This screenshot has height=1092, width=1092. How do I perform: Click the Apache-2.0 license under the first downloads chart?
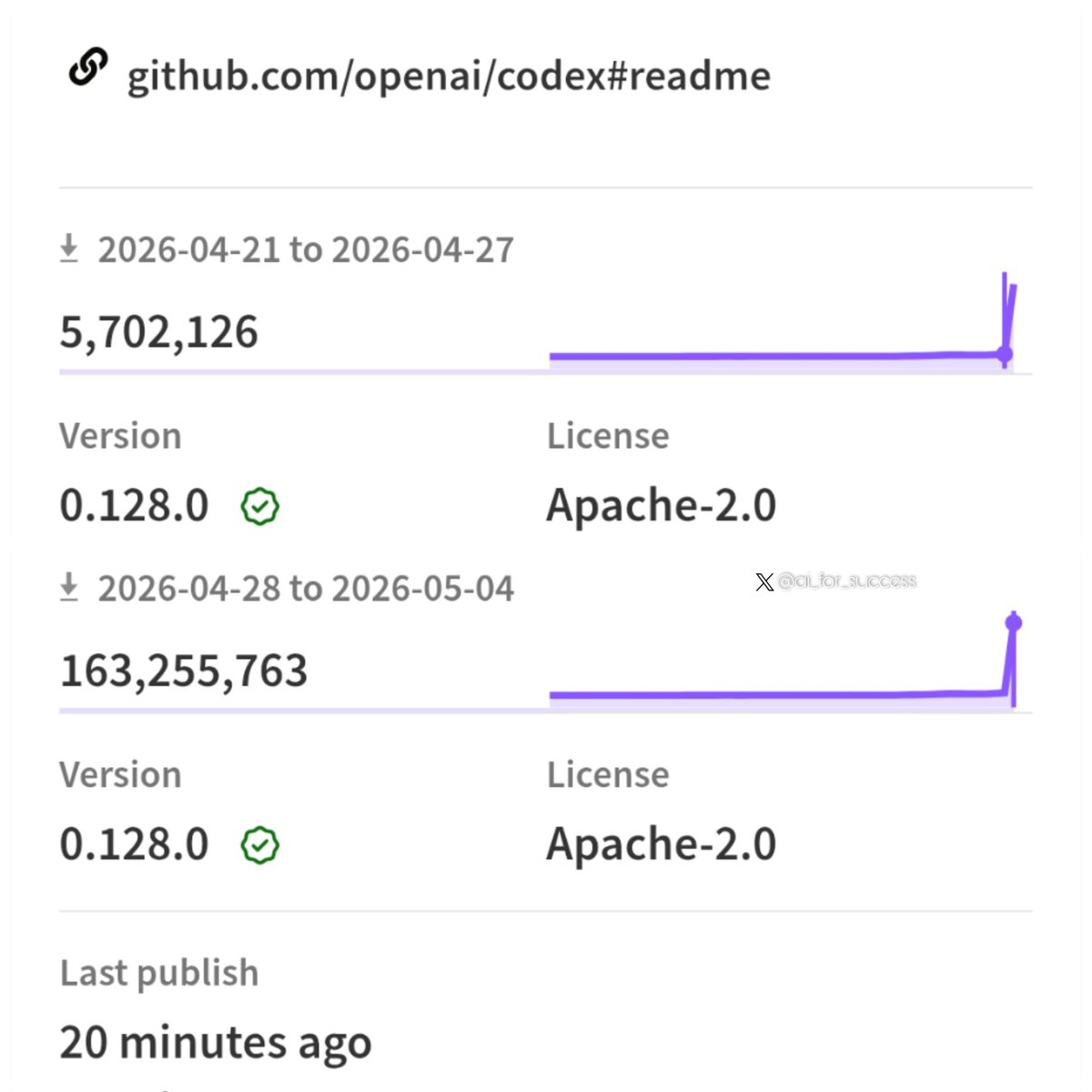pos(662,505)
